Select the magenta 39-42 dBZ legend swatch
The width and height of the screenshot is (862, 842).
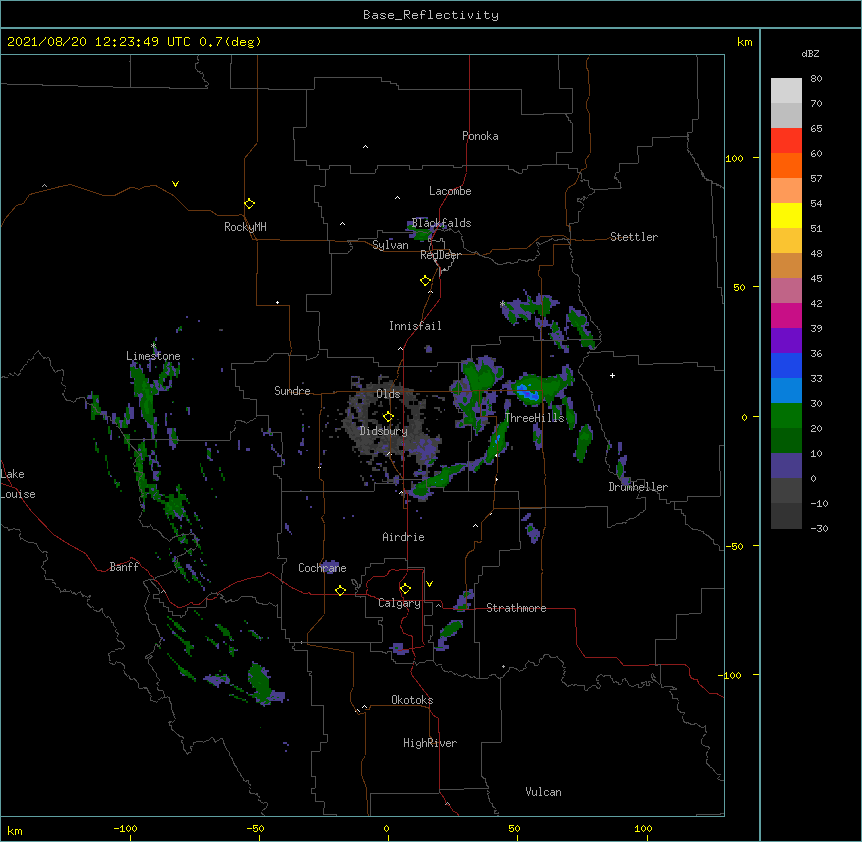pos(786,315)
